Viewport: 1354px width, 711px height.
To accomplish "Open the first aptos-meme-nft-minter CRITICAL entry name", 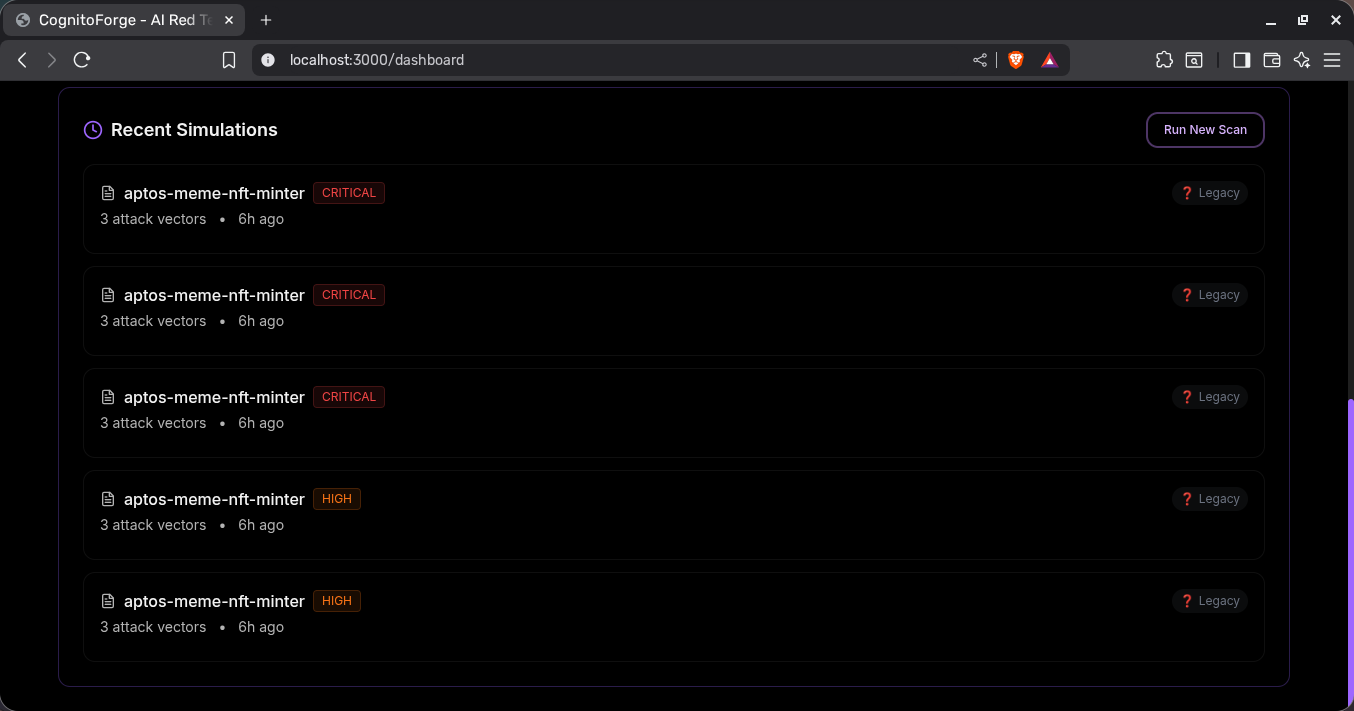I will tap(214, 193).
